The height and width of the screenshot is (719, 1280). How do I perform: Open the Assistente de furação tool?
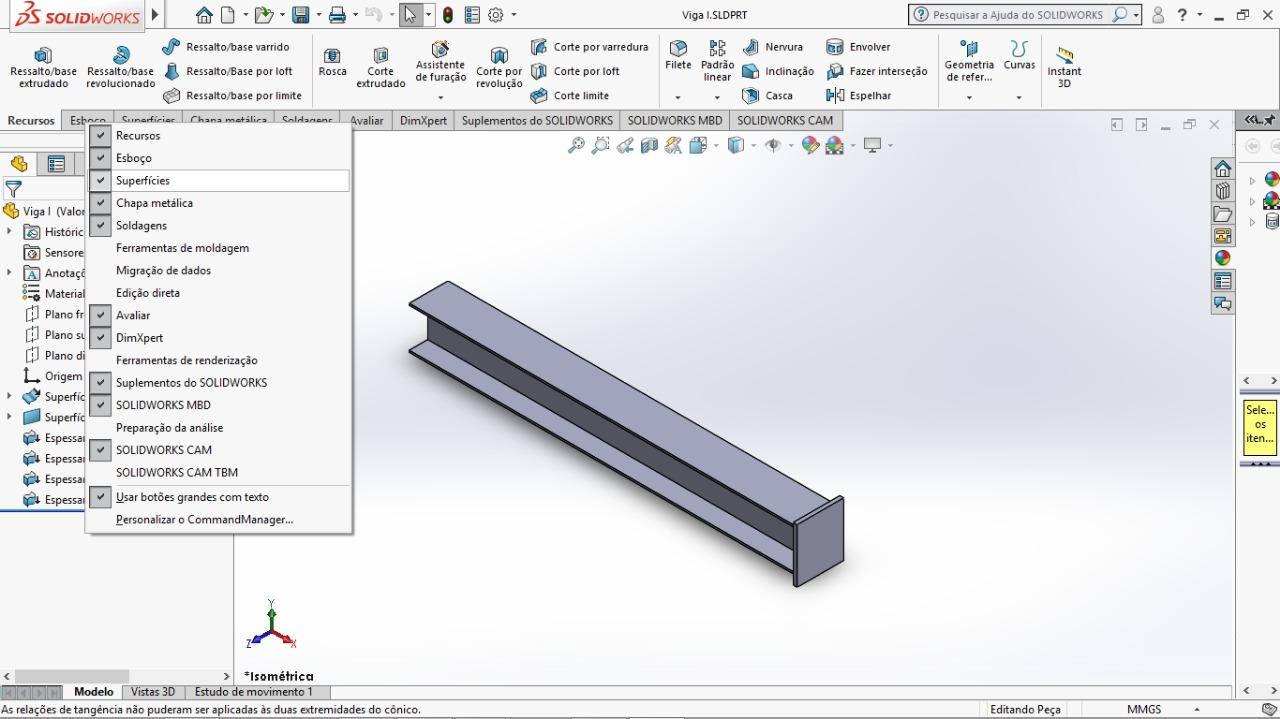(440, 61)
